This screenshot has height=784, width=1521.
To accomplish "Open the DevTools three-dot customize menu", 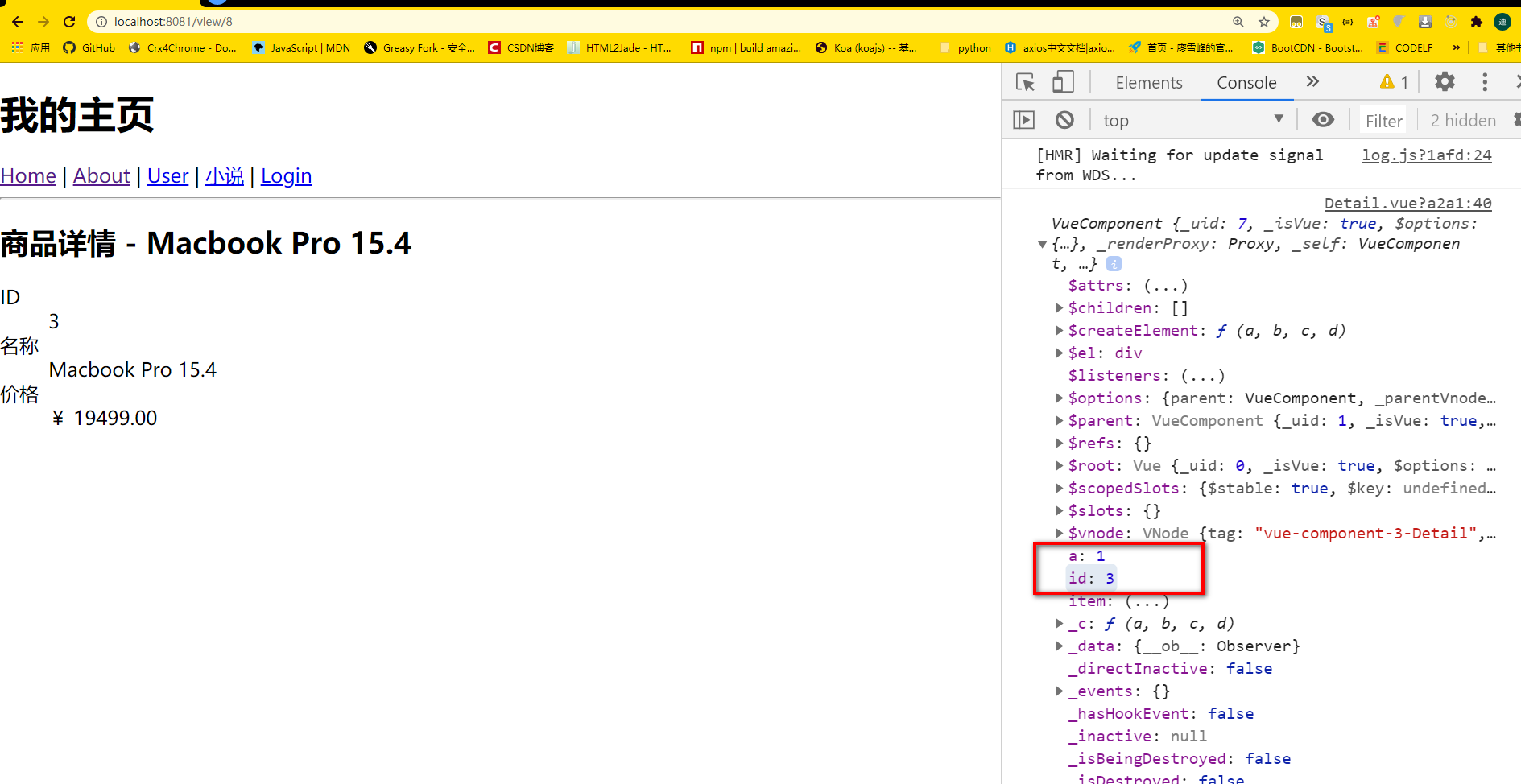I will pos(1485,81).
